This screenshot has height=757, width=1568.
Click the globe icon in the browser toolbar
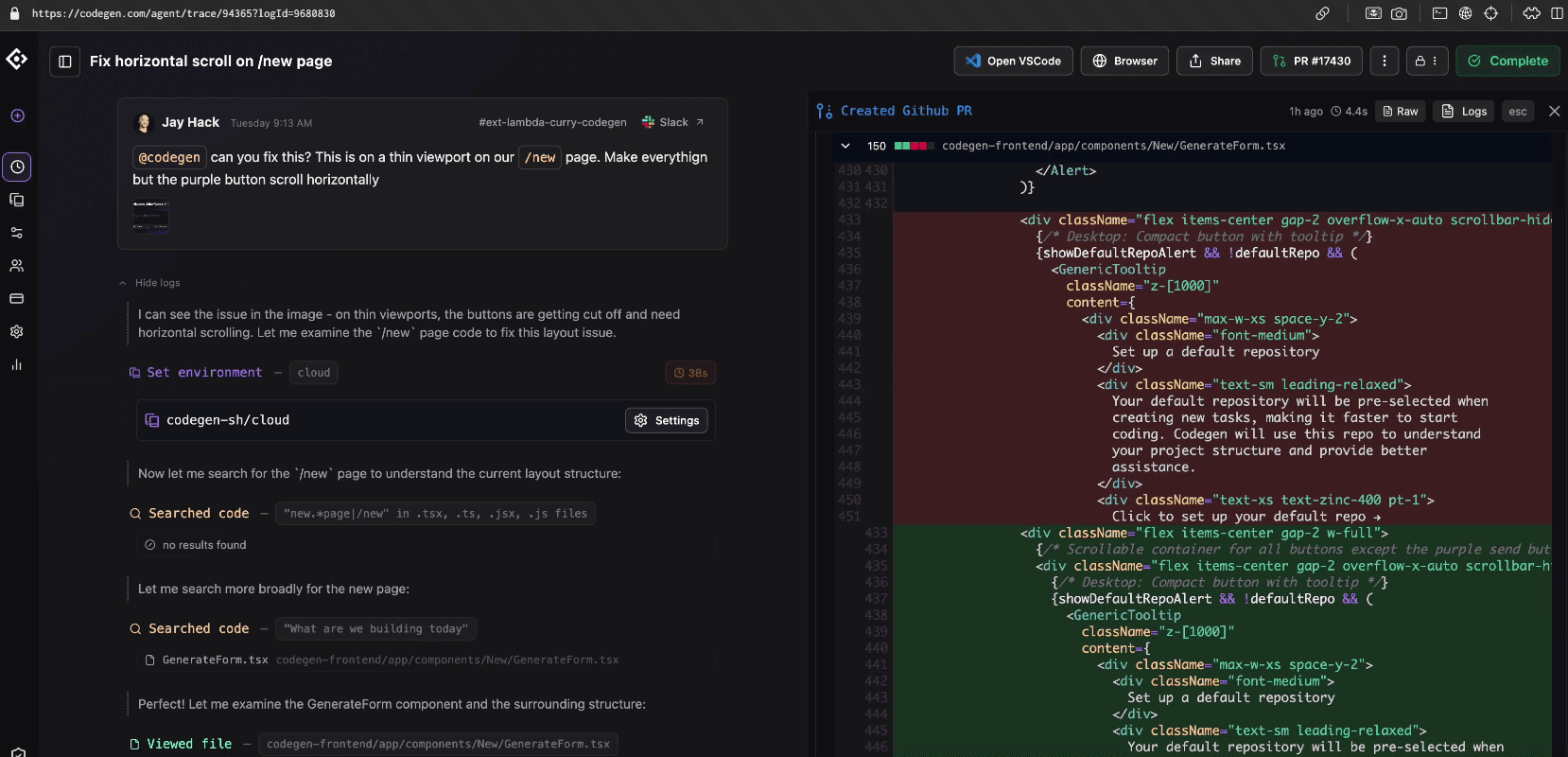pos(1465,13)
